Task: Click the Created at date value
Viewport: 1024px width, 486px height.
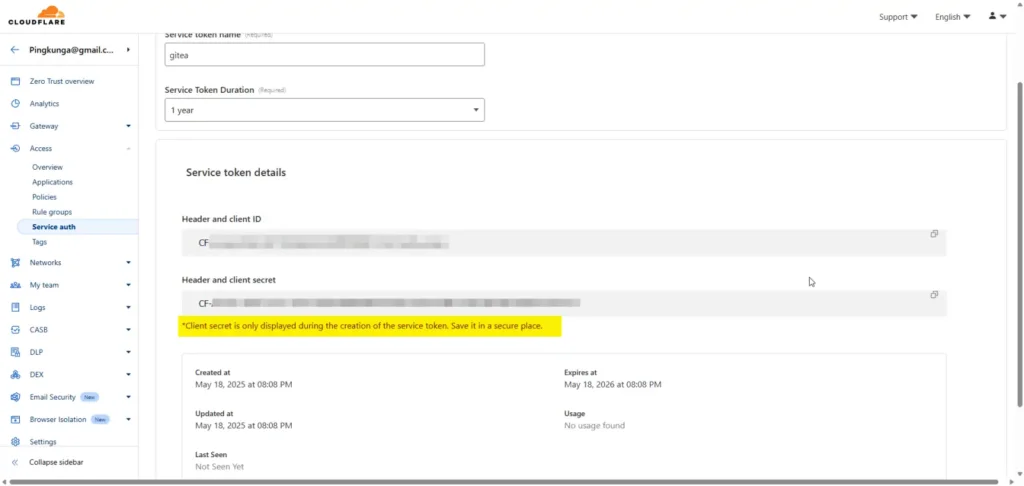Action: (244, 385)
